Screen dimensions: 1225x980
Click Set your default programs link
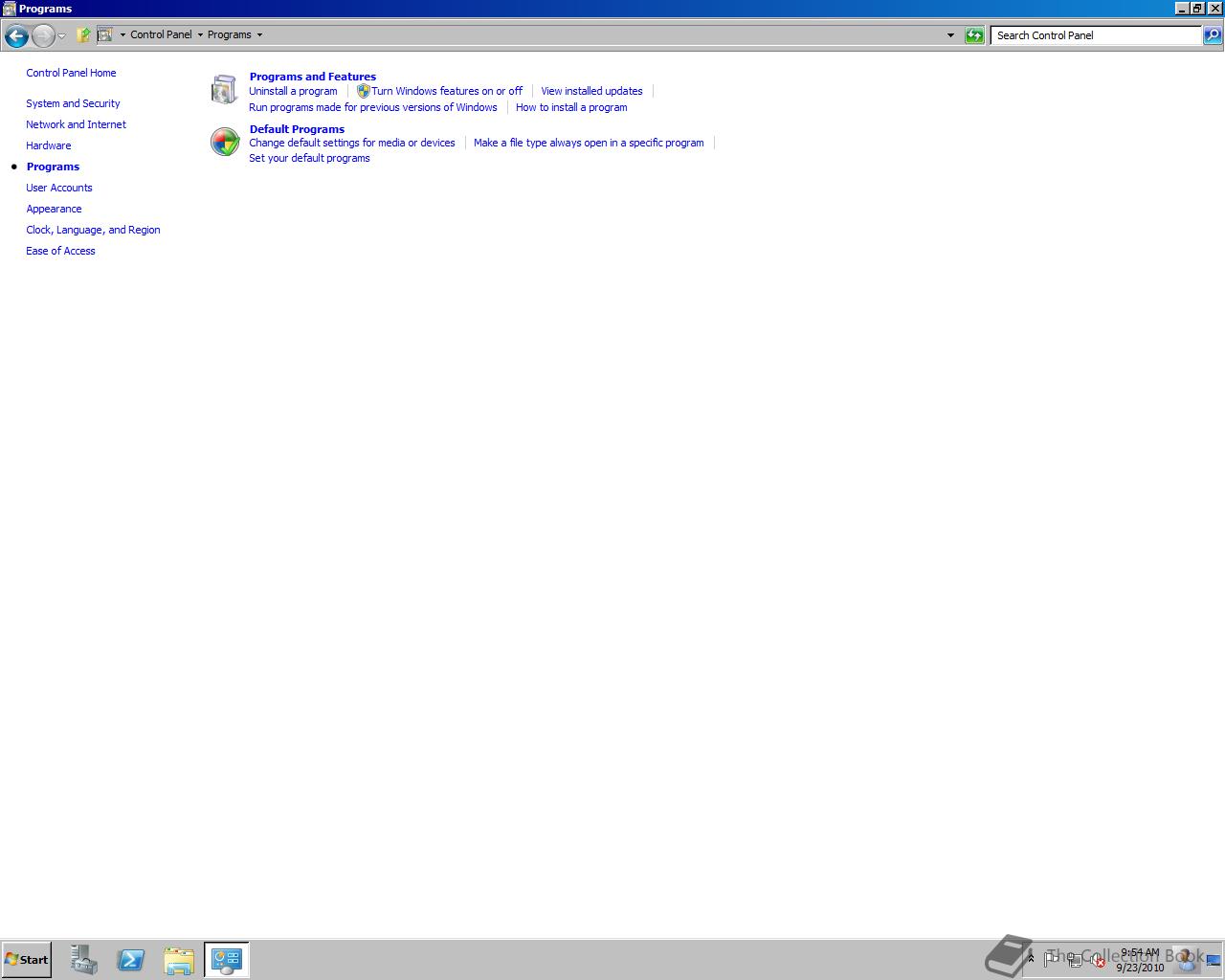pyautogui.click(x=309, y=158)
